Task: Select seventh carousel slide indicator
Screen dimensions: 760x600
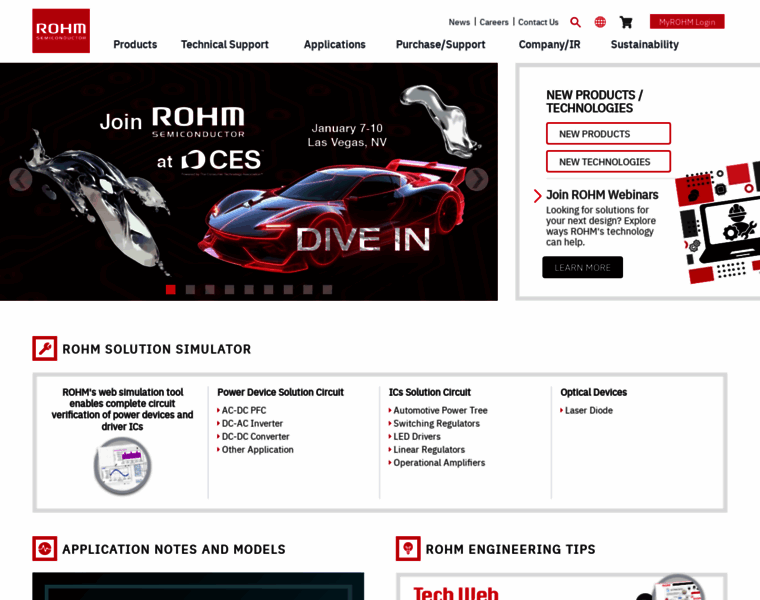Action: click(x=288, y=289)
